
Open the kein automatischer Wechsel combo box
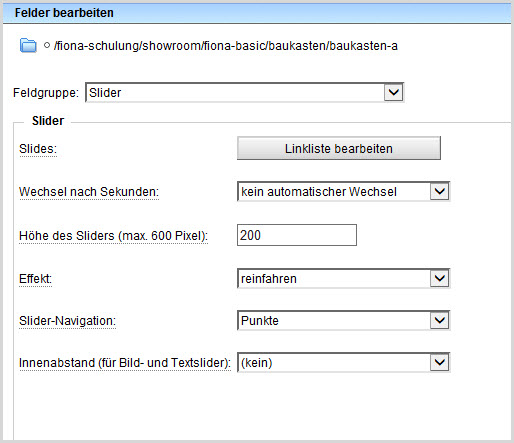point(343,192)
